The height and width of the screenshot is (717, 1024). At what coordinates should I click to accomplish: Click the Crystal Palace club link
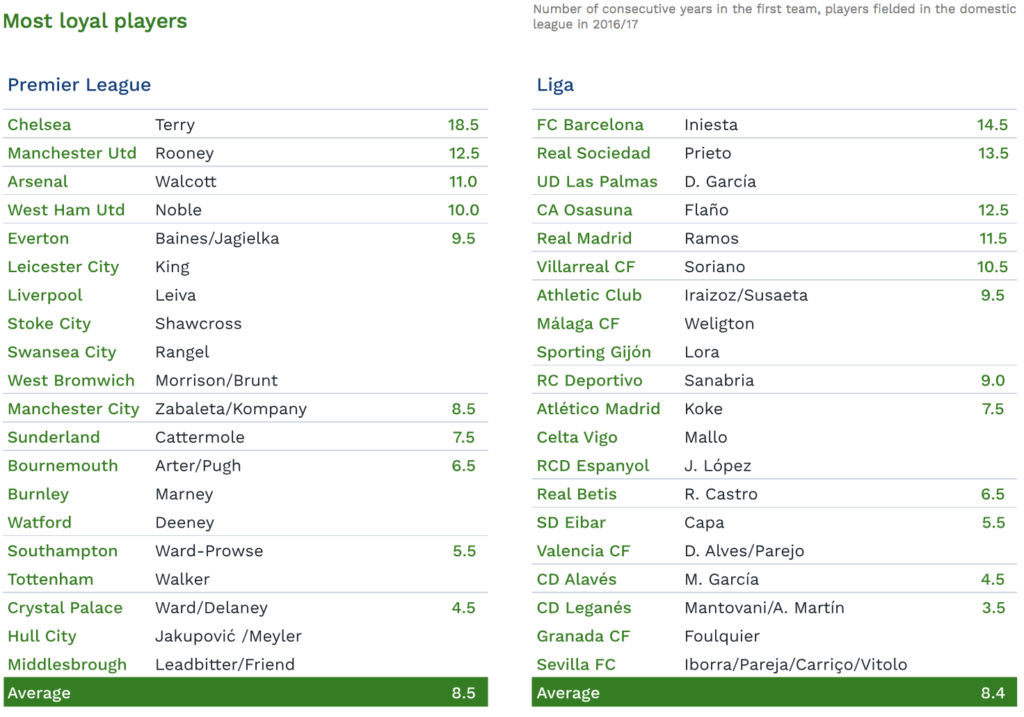[65, 608]
